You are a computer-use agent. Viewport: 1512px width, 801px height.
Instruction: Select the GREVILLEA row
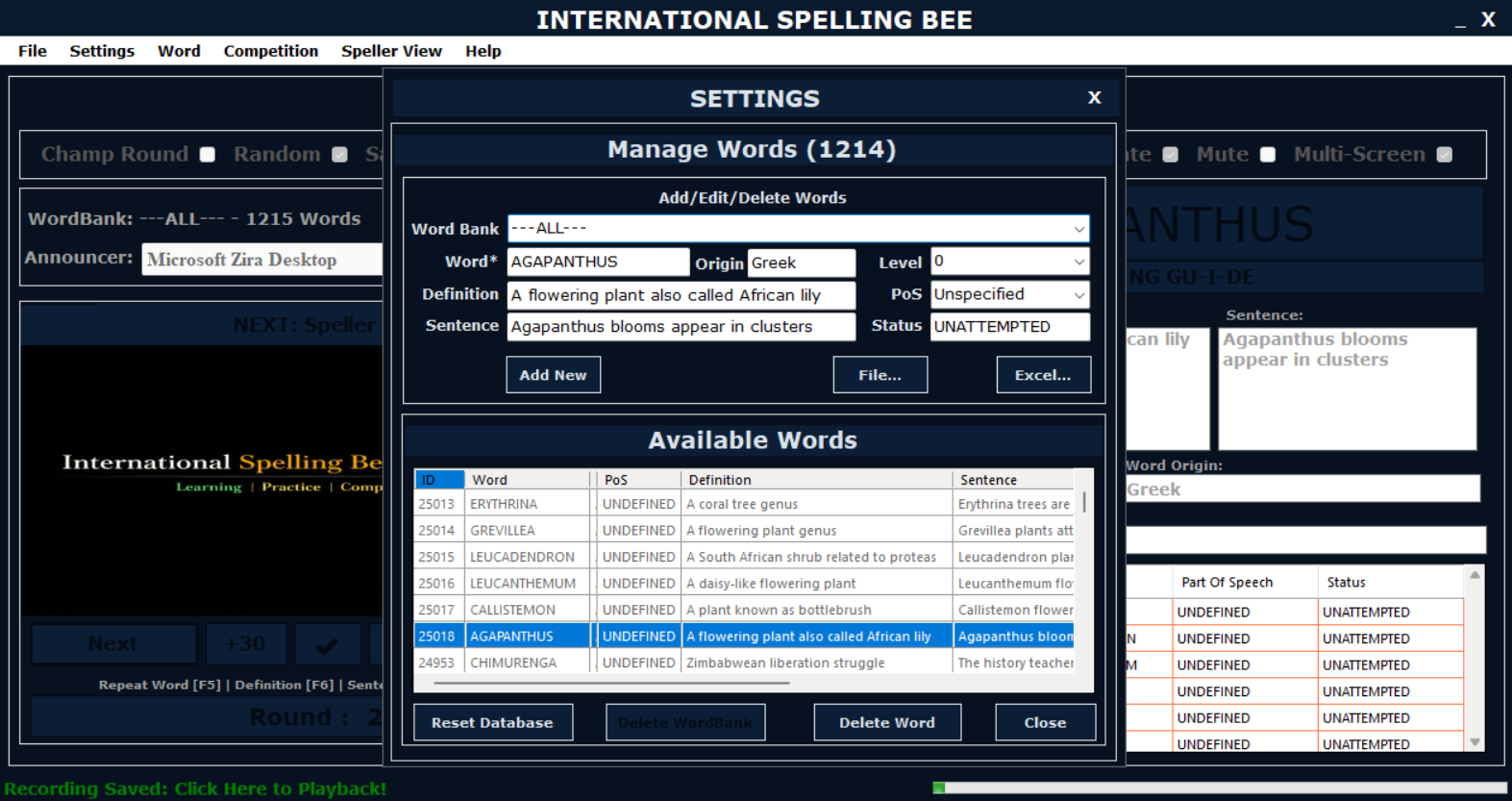click(745, 531)
